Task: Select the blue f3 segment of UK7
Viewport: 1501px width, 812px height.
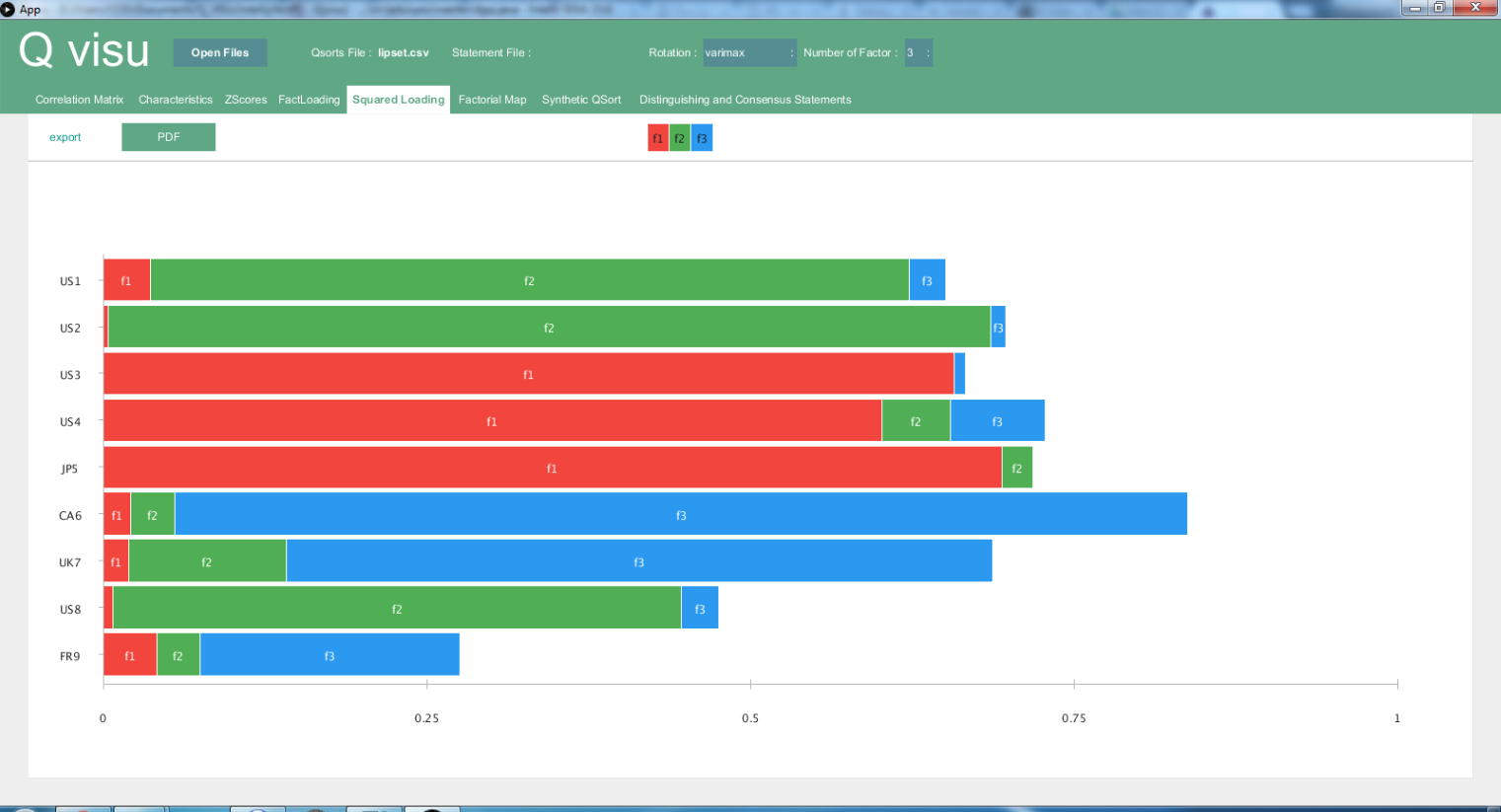Action: (639, 561)
